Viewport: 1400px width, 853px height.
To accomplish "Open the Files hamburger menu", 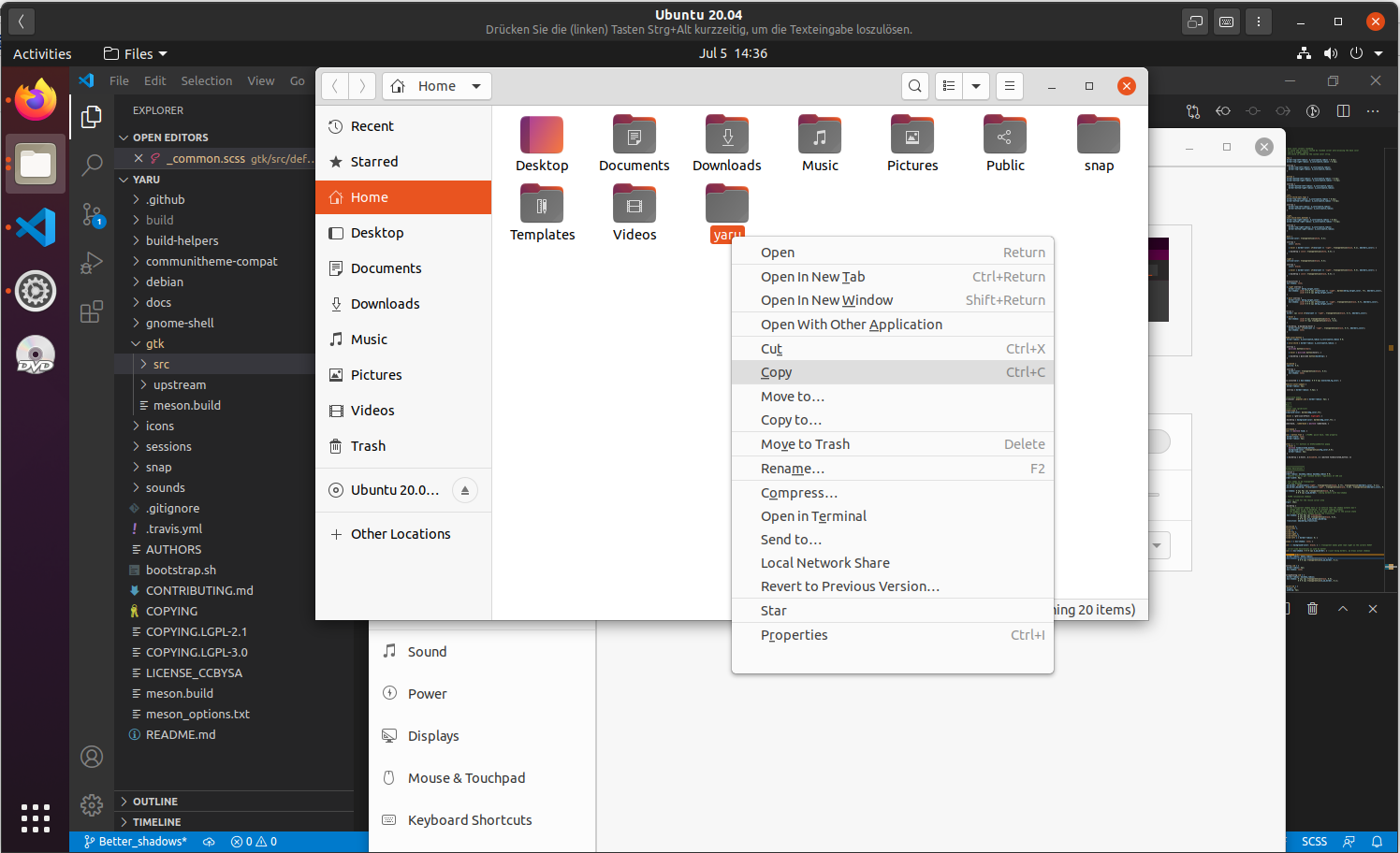I will 1009,86.
